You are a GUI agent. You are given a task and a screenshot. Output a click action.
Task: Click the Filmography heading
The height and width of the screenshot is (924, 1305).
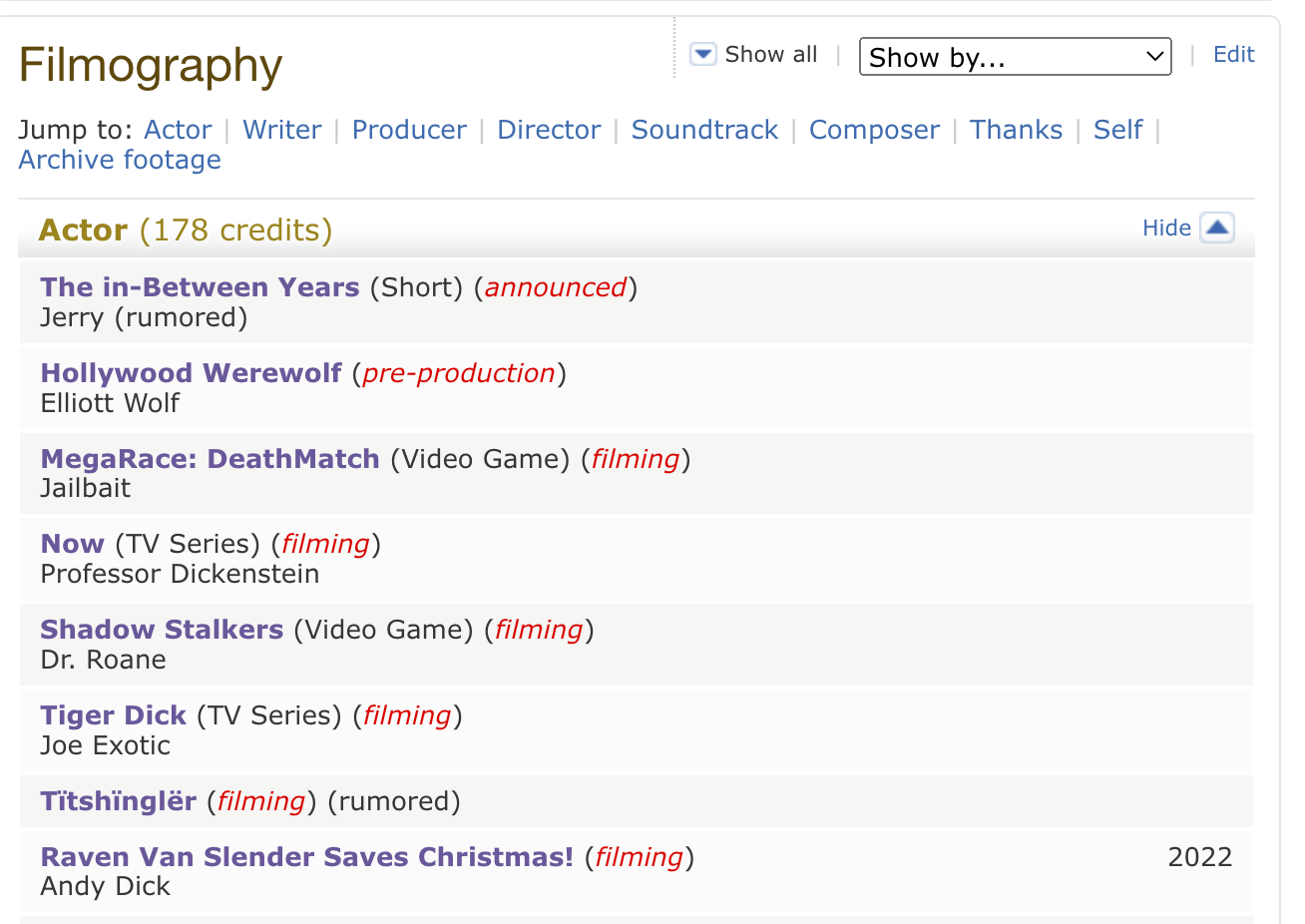[x=151, y=66]
